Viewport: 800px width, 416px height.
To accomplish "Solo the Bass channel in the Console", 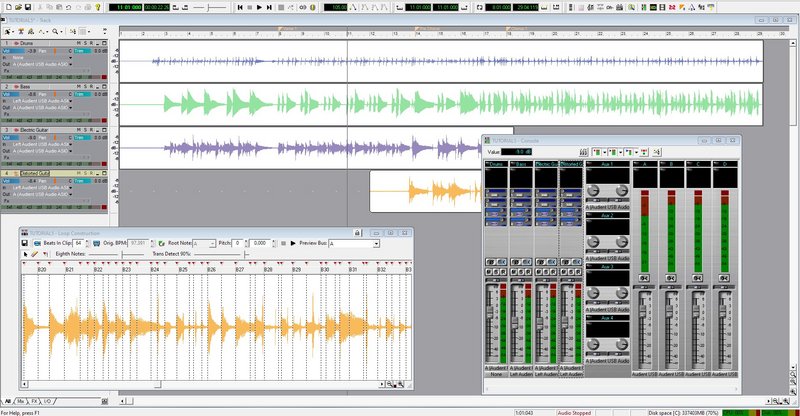I will 520,272.
